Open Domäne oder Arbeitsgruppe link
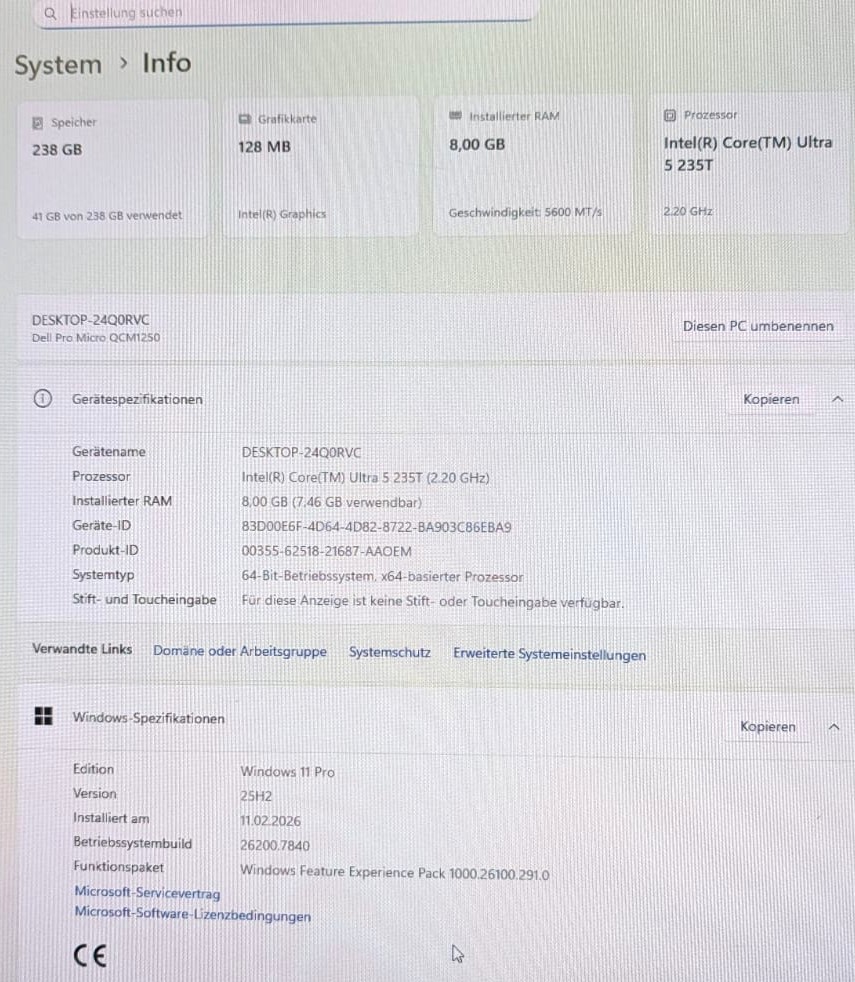The width and height of the screenshot is (855, 982). pos(240,651)
